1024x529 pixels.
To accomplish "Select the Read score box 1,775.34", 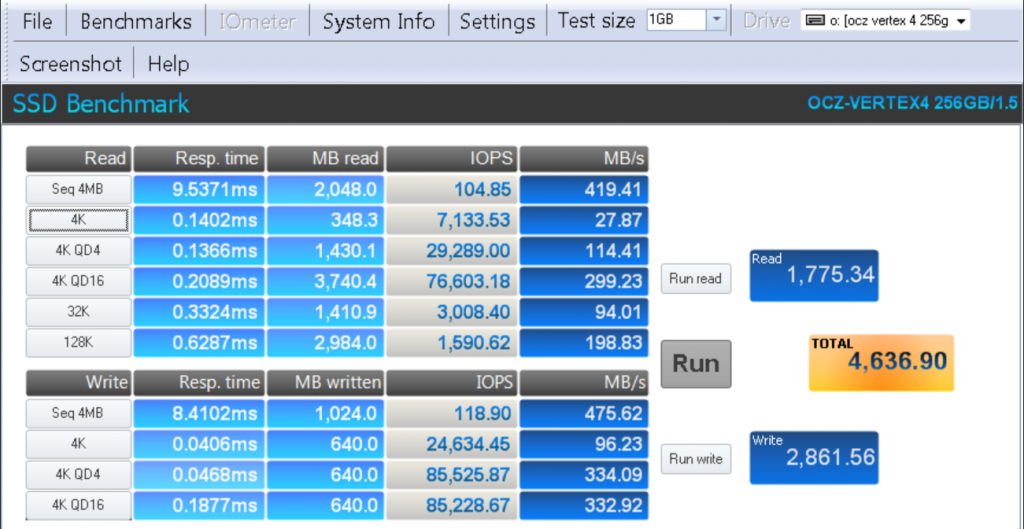I will coord(814,276).
